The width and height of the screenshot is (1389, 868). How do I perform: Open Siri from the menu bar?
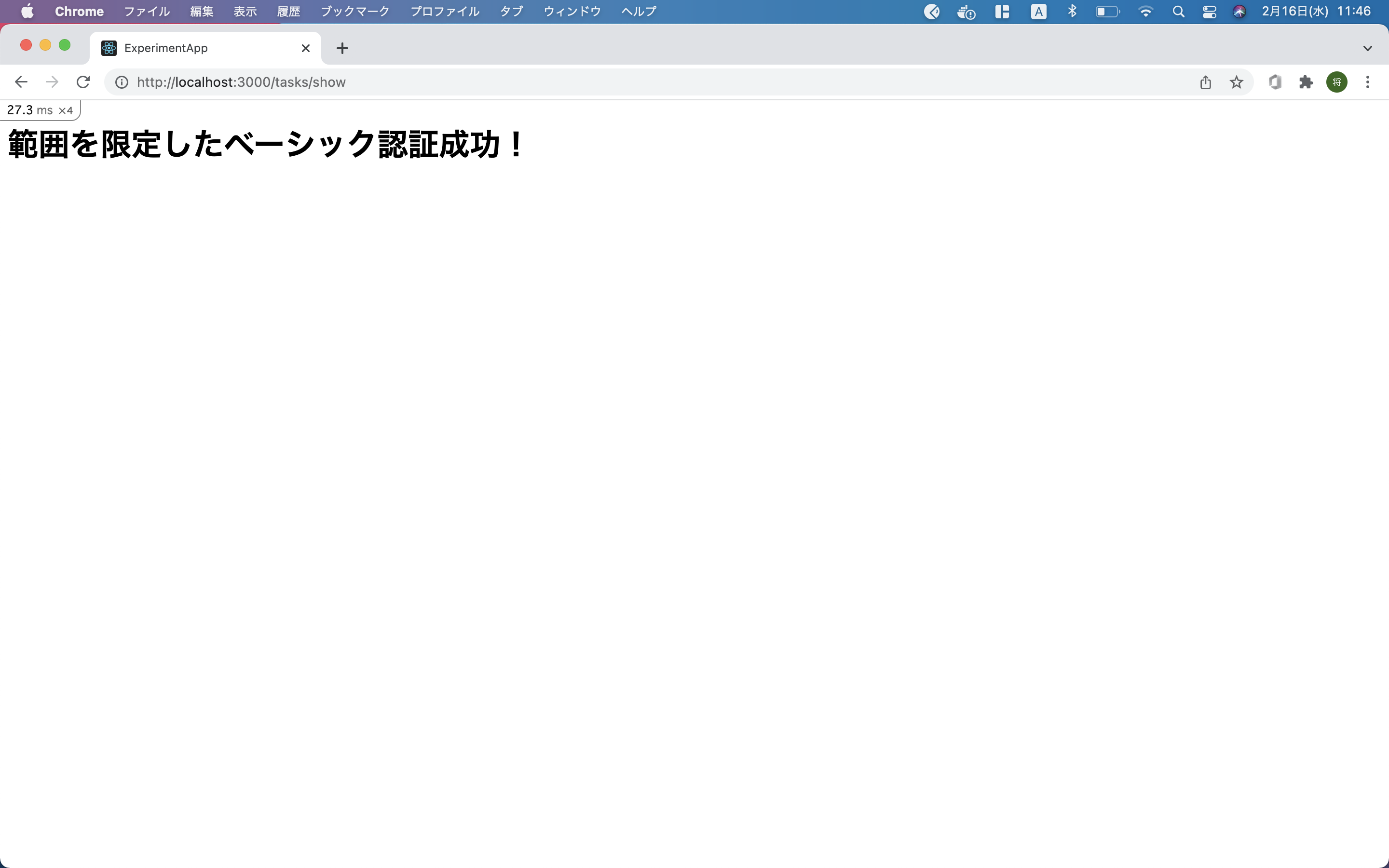[x=1239, y=11]
